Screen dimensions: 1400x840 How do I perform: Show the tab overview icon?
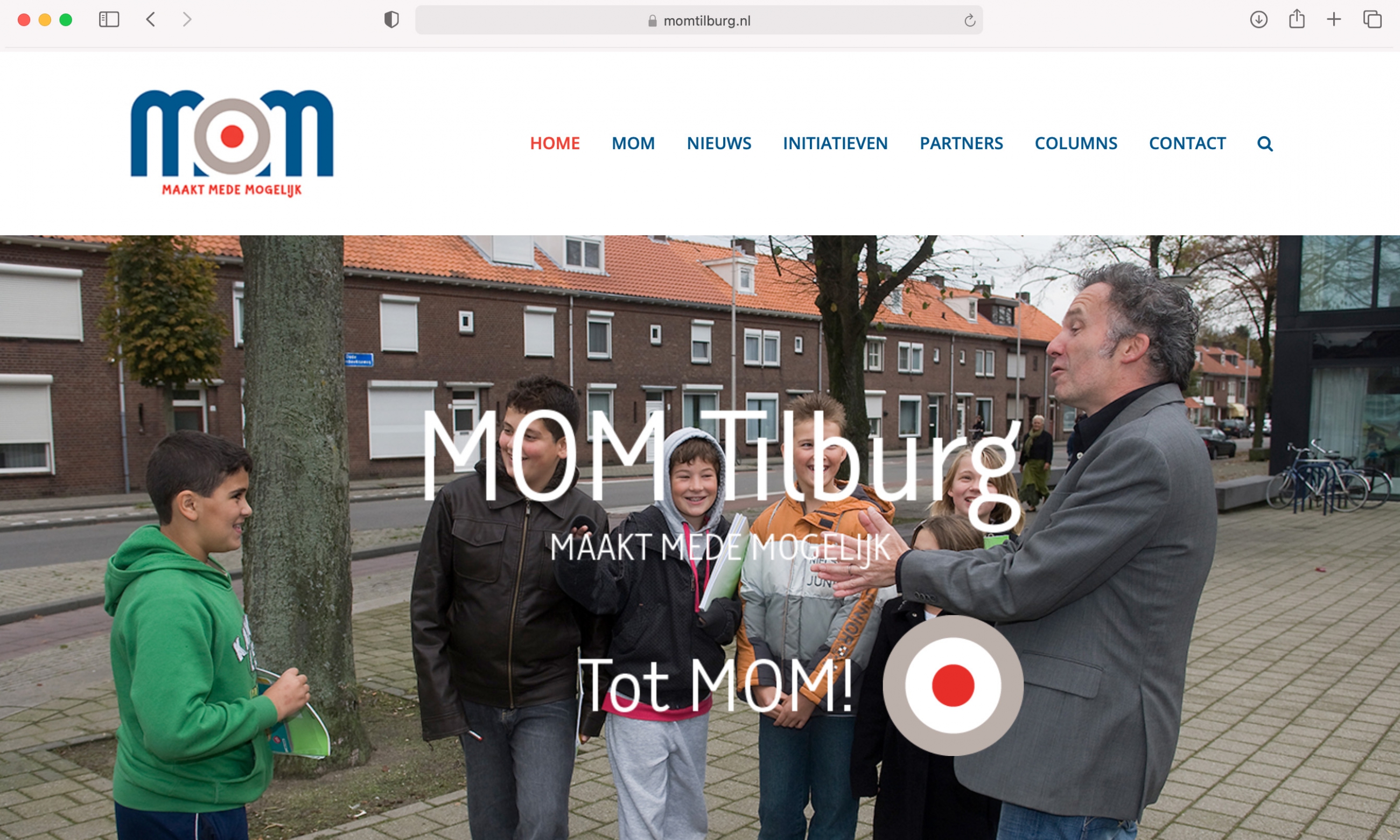pos(1373,20)
